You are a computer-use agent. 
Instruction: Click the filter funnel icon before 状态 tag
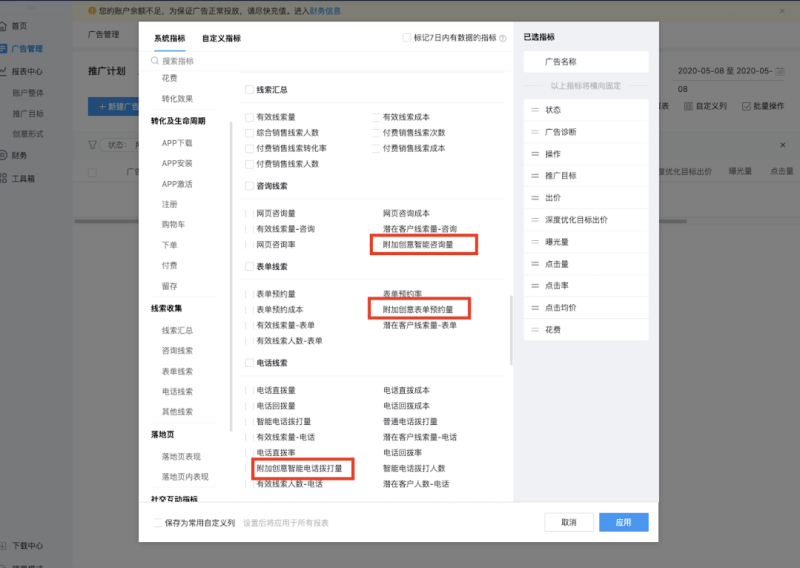click(92, 145)
